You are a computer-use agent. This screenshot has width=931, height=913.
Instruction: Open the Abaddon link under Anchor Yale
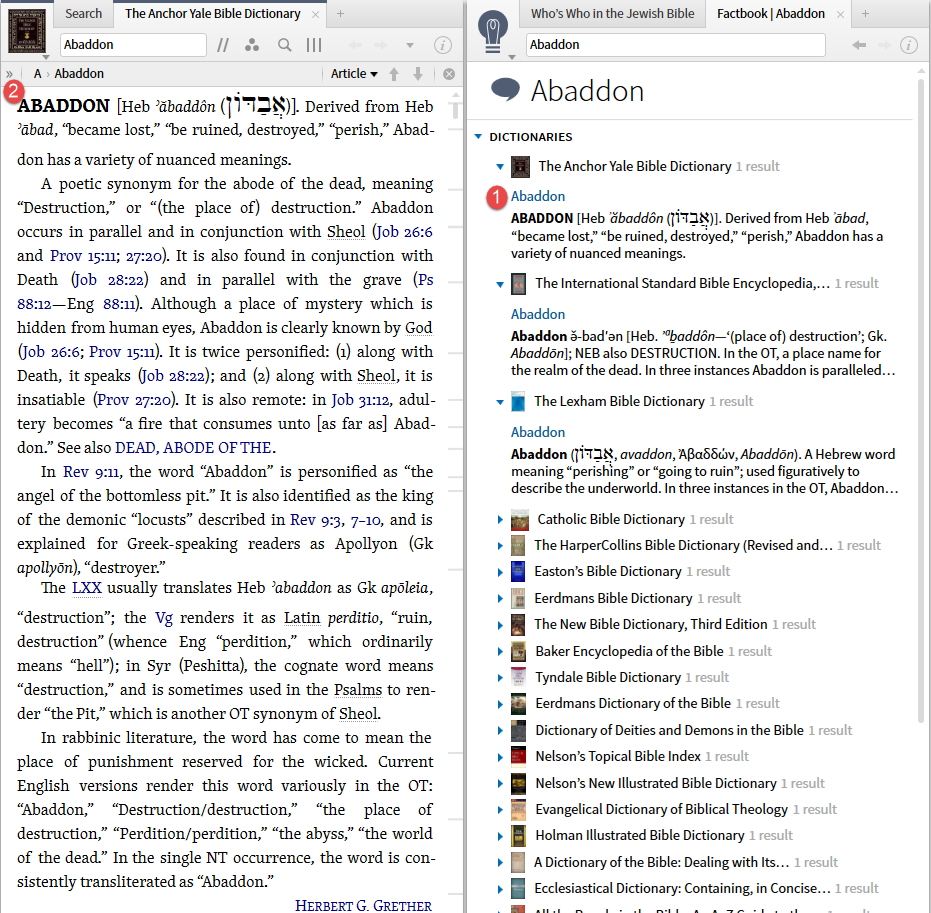(x=538, y=196)
